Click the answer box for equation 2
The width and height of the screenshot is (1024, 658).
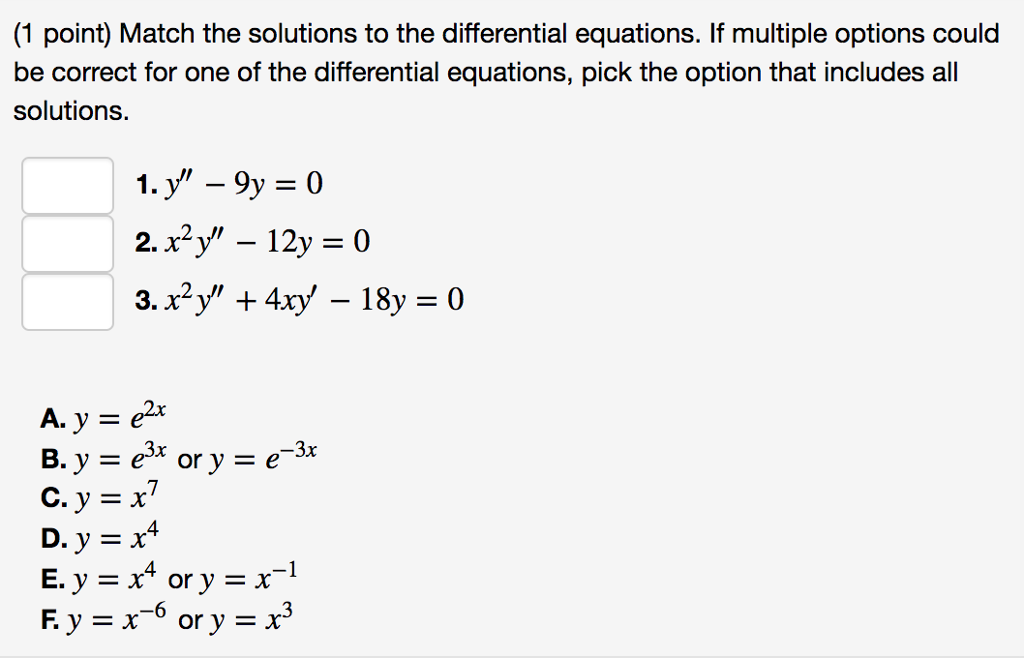[66, 243]
